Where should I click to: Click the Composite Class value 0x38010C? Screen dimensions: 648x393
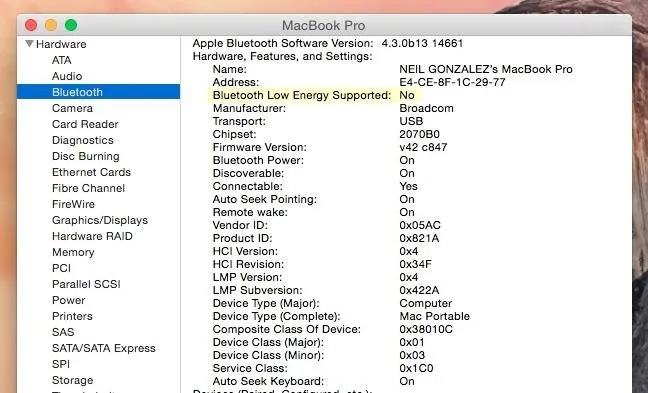click(x=426, y=329)
